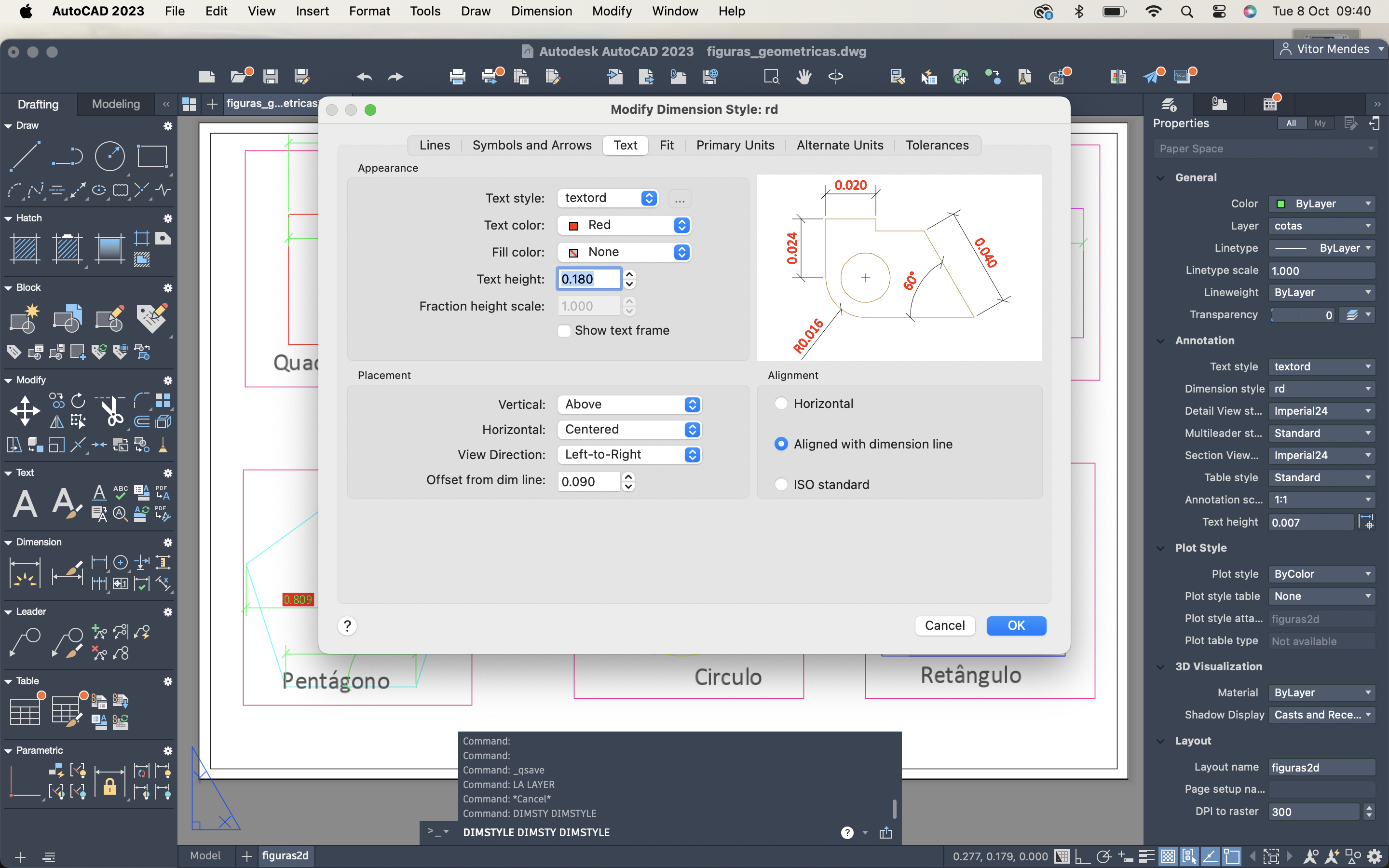Open the Horizontal placement dropdown
Image resolution: width=1389 pixels, height=868 pixels.
(x=629, y=429)
